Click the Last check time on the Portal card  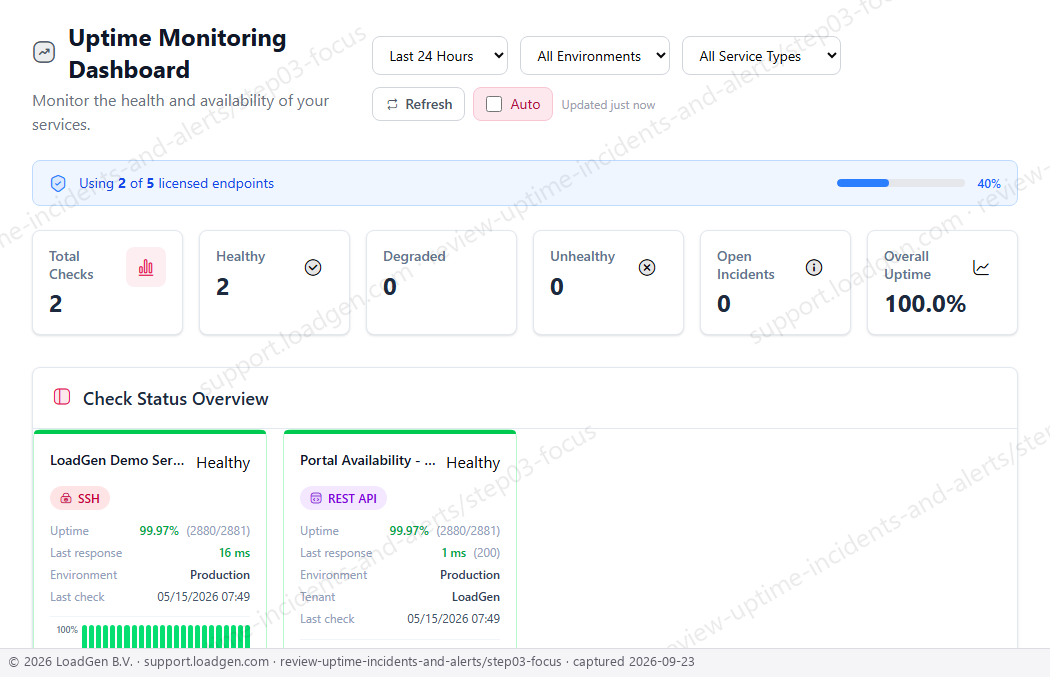click(453, 619)
